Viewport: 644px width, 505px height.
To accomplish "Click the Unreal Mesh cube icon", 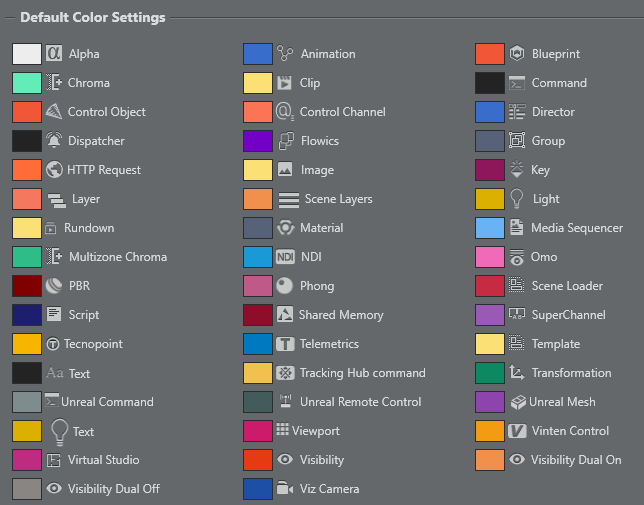I will coord(518,402).
